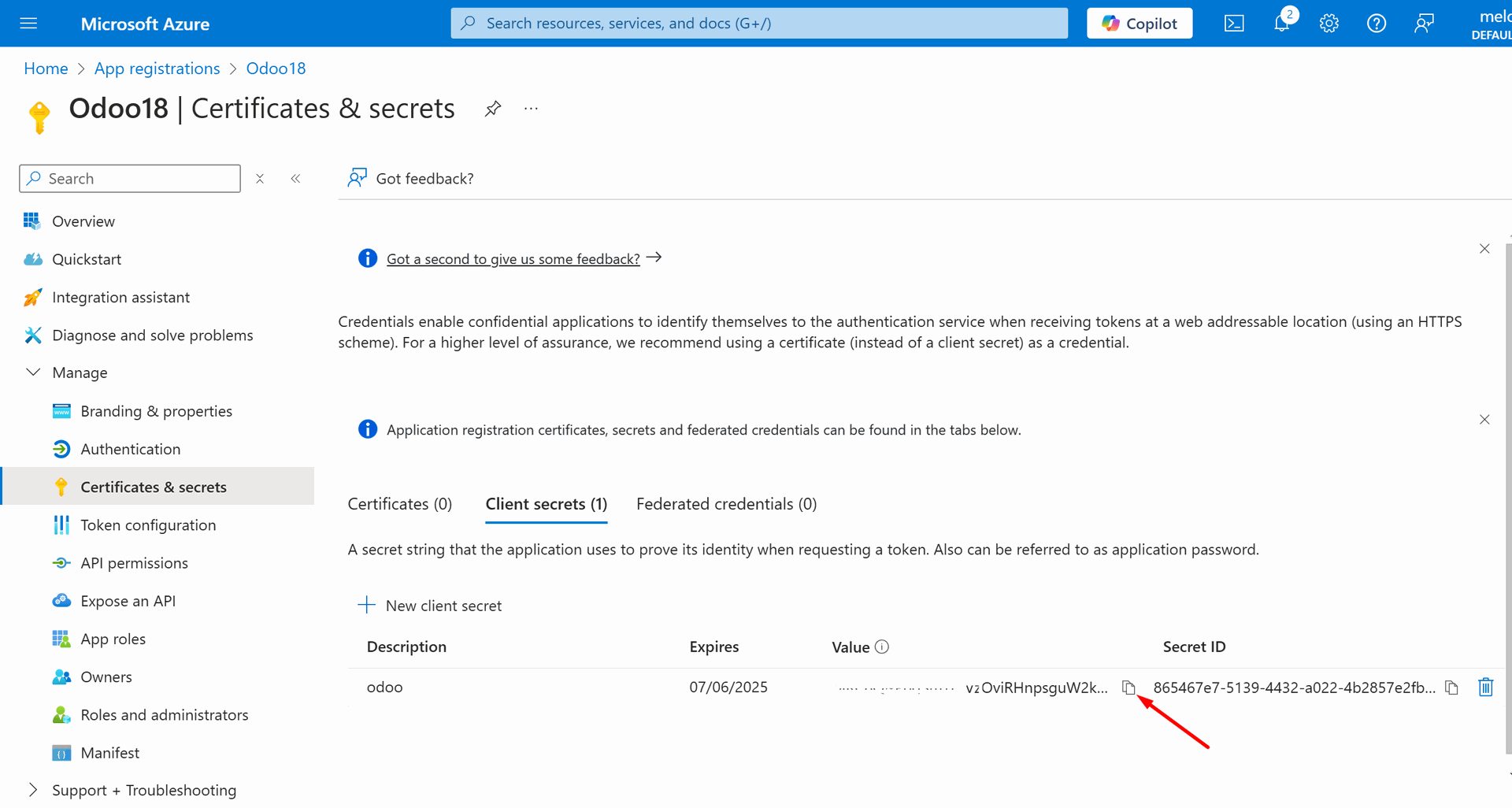The image size is (1512, 808).
Task: Go back to App registrations breadcrumb
Action: [157, 69]
